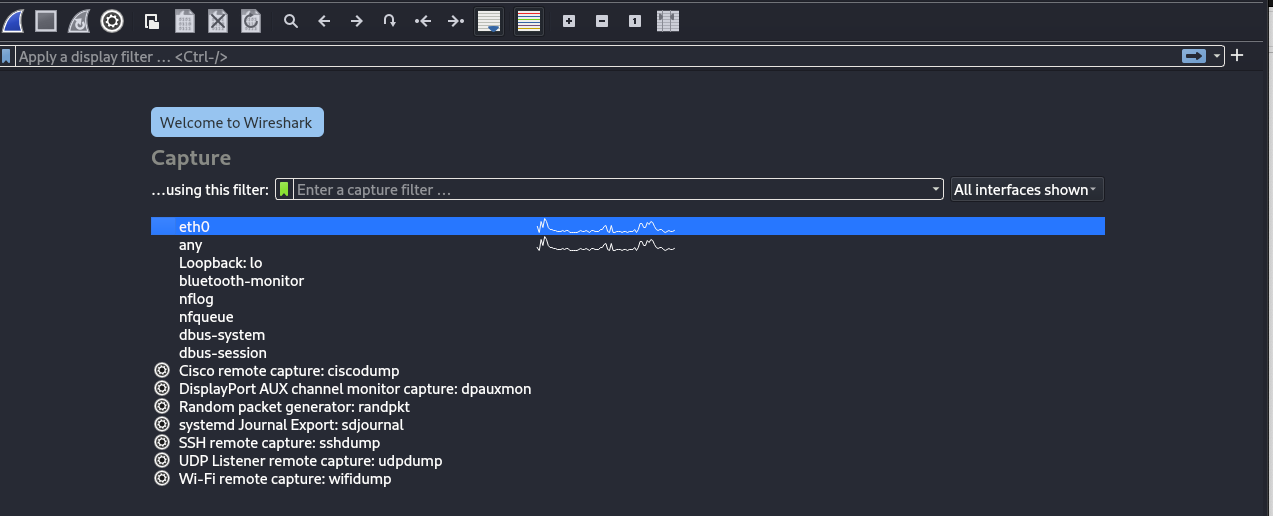Restart current capture icon
The height and width of the screenshot is (516, 1273).
(x=79, y=20)
